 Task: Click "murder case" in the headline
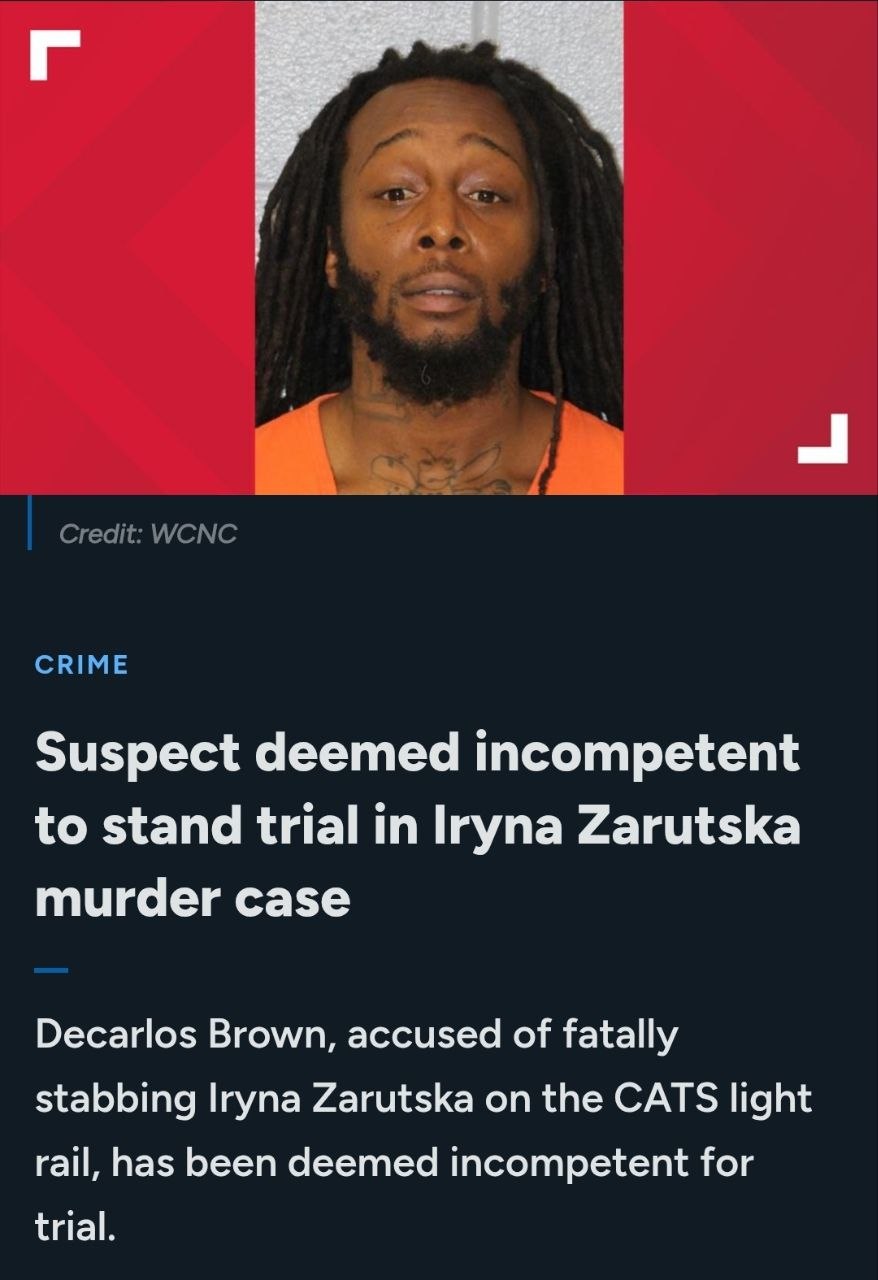point(193,899)
